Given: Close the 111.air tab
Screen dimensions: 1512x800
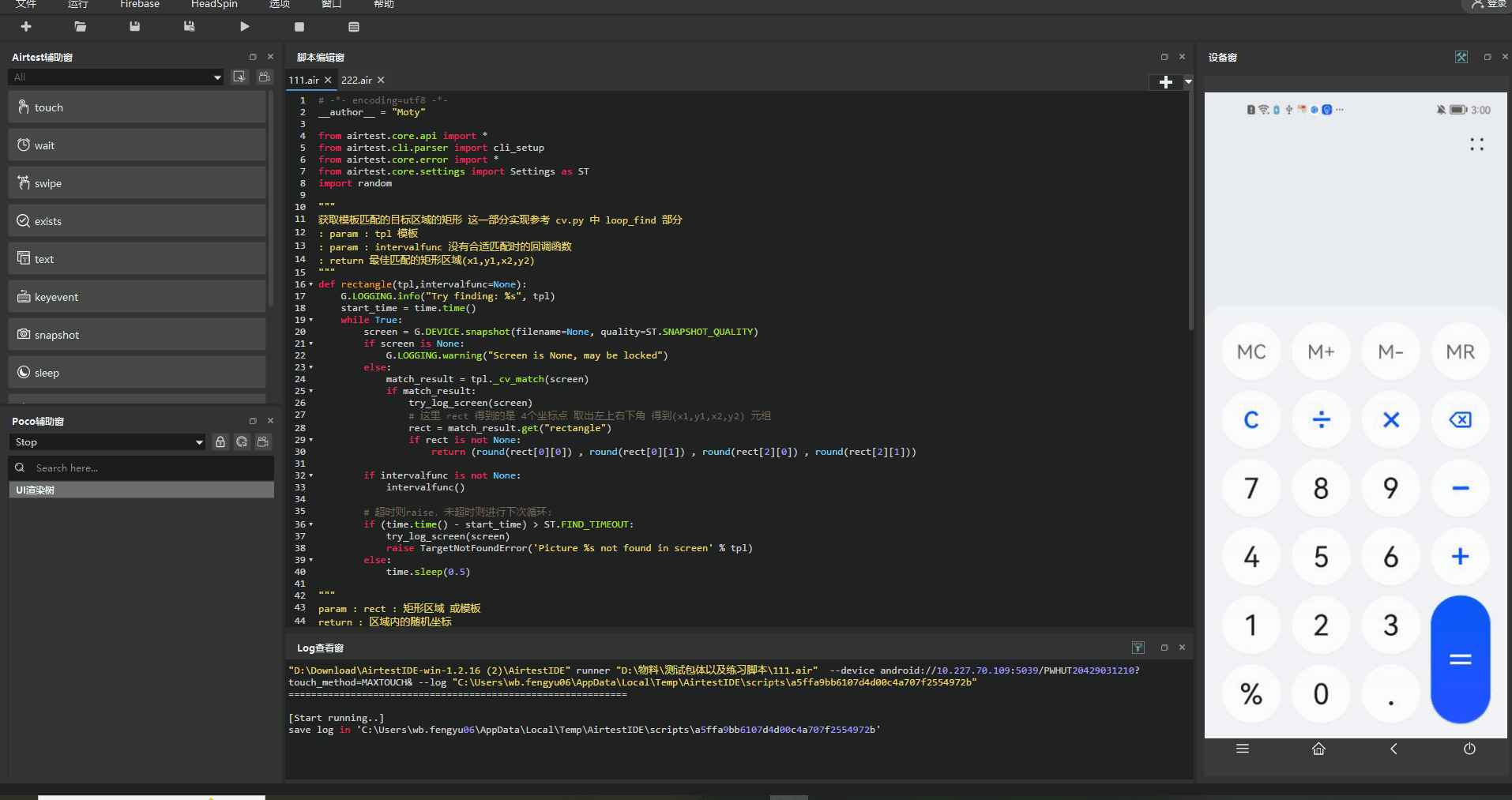Looking at the screenshot, I should pos(328,80).
